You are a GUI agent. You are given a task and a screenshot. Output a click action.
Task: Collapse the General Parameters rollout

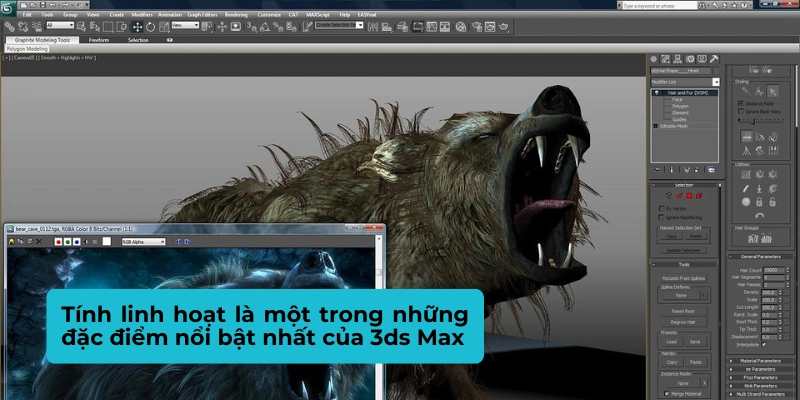click(x=761, y=257)
